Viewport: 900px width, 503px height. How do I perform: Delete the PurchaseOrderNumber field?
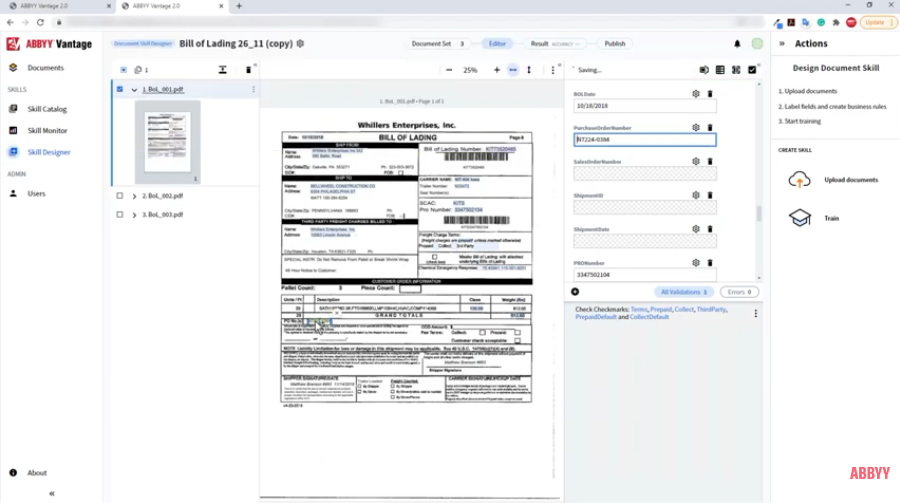710,127
